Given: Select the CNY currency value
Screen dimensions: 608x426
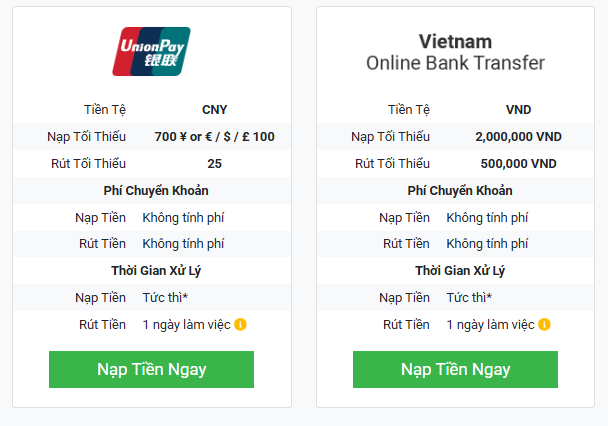Looking at the screenshot, I should pyautogui.click(x=214, y=109).
